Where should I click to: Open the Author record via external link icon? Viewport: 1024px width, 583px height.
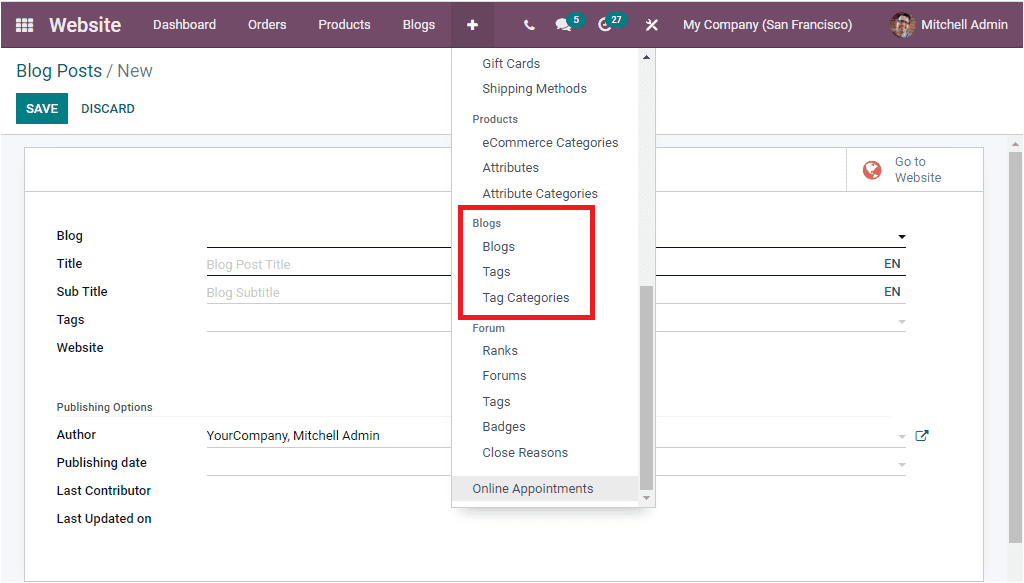(921, 435)
